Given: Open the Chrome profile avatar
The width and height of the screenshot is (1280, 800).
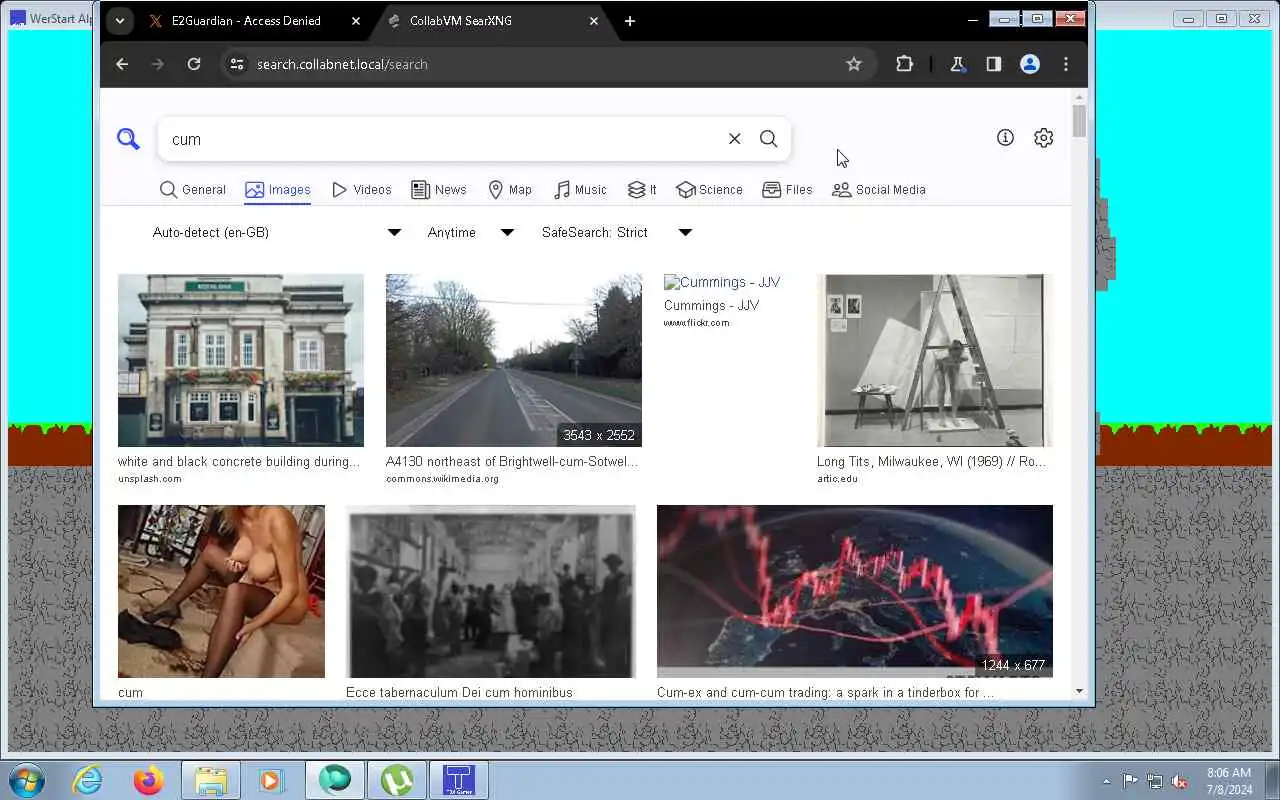Looking at the screenshot, I should pos(1029,64).
